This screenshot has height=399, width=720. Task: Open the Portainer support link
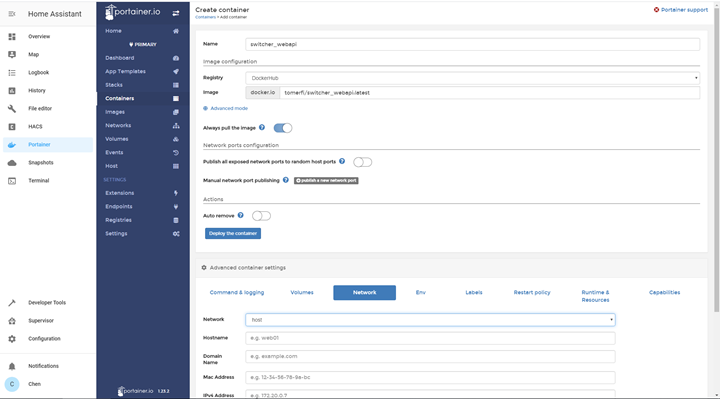pos(681,10)
